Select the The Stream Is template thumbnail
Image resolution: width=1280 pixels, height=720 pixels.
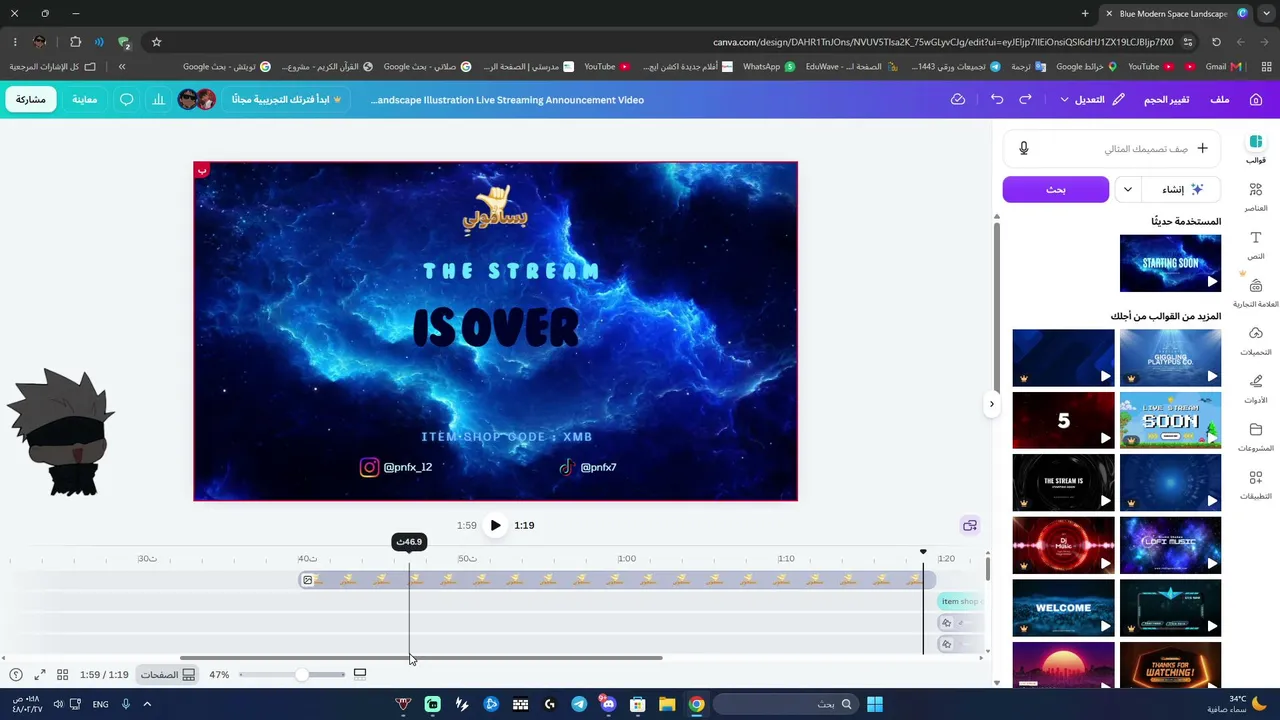1063,482
